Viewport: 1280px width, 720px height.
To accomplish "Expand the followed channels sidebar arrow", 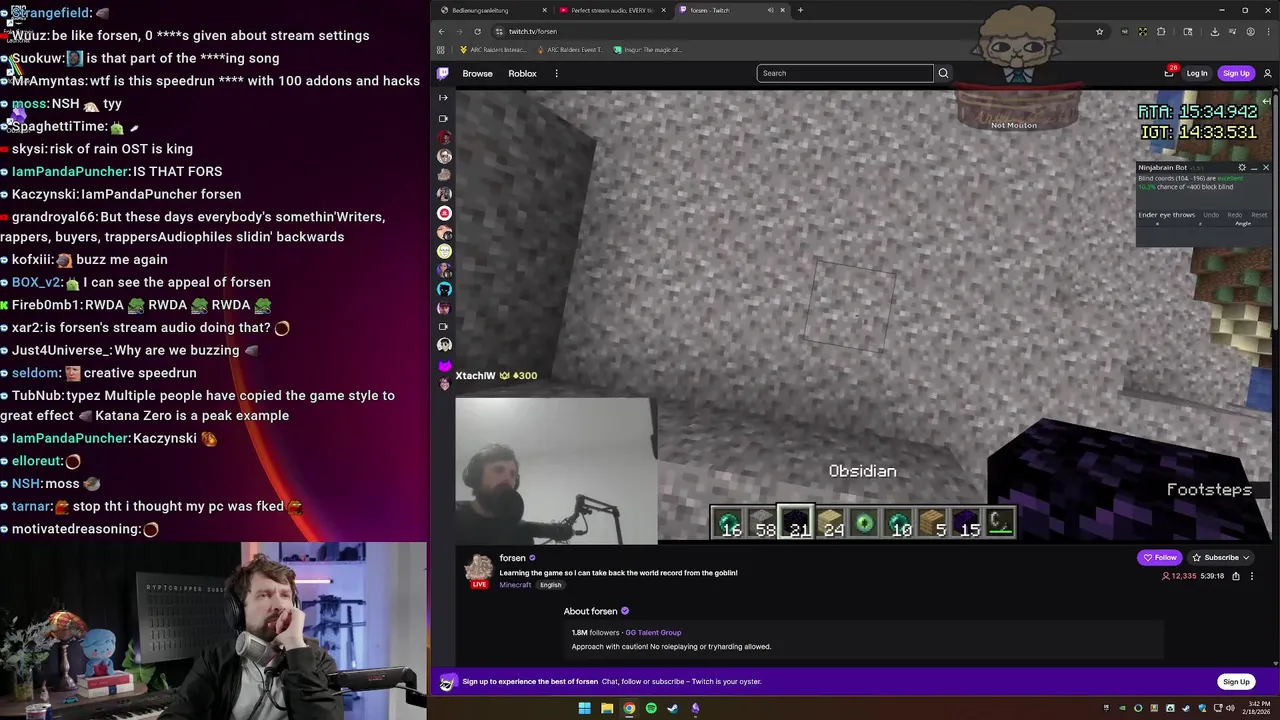I will tap(444, 97).
